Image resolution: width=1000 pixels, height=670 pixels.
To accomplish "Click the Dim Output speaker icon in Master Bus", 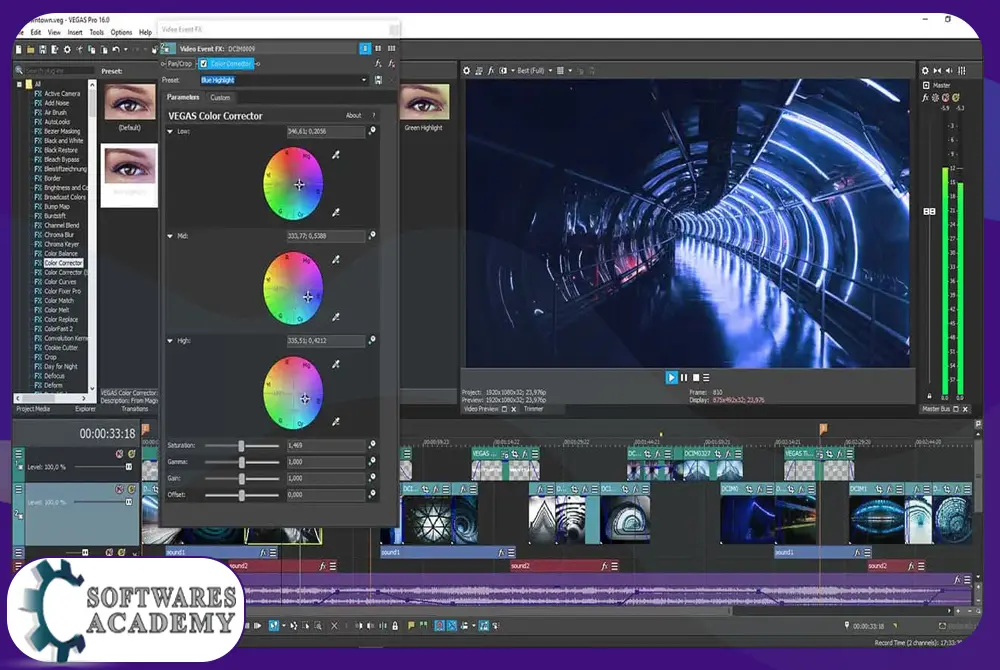I will (949, 71).
